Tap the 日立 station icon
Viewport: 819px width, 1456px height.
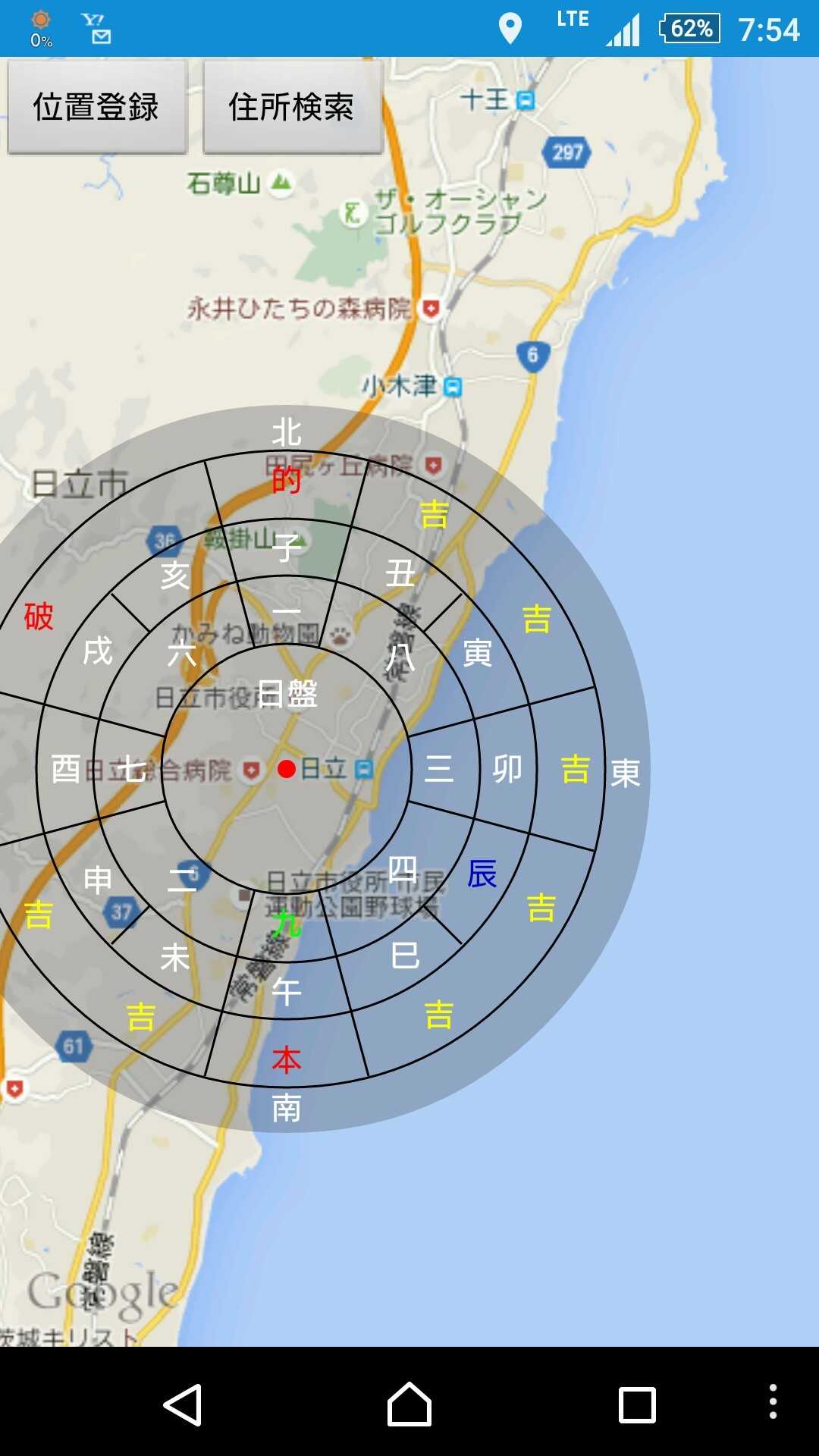coord(365,770)
